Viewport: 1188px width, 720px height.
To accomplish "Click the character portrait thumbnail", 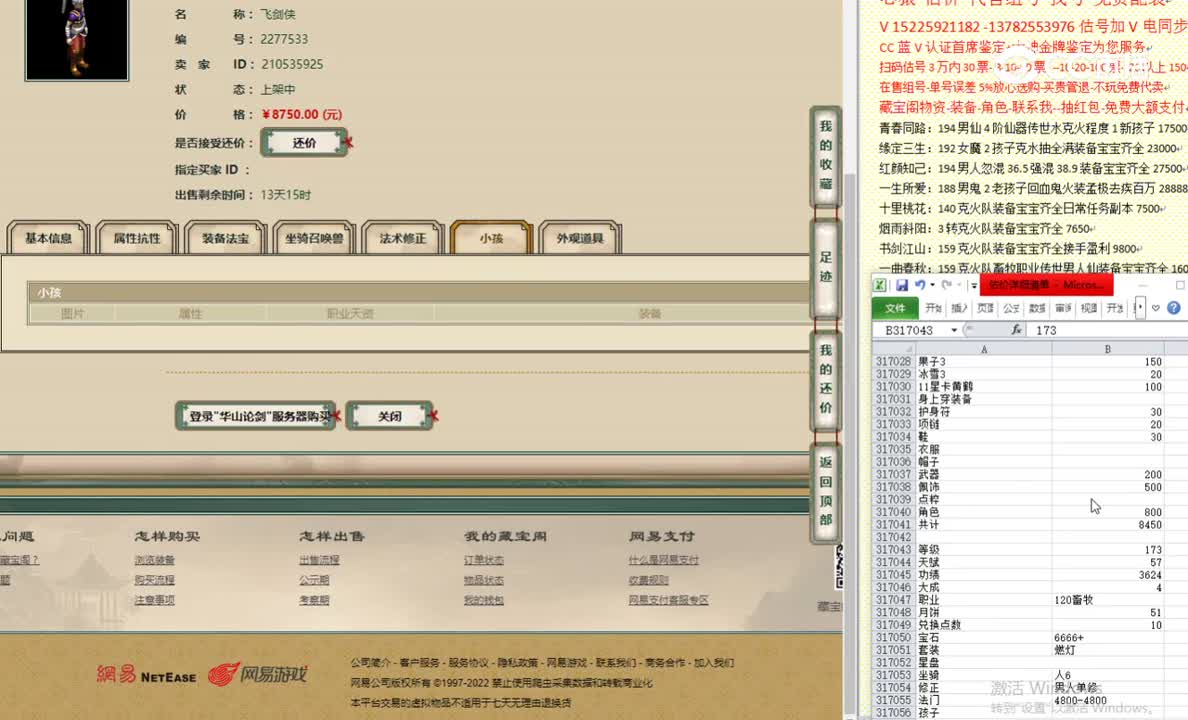I will 76,40.
